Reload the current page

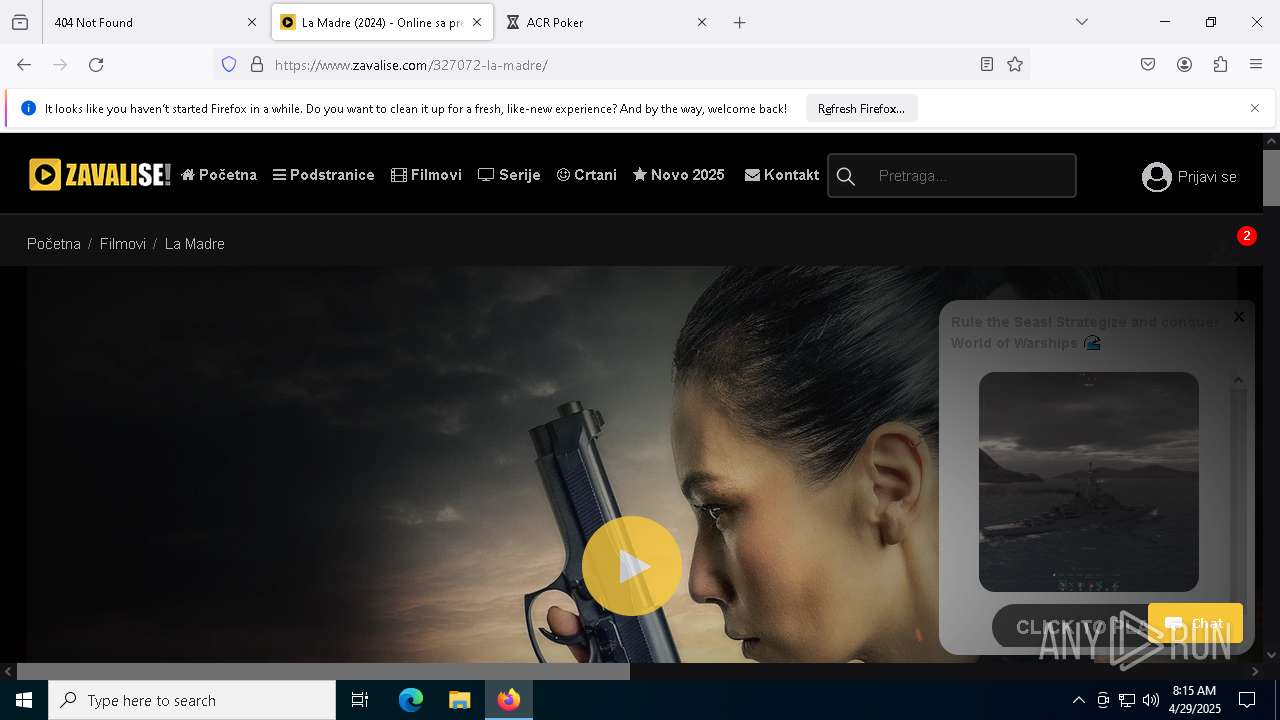96,64
